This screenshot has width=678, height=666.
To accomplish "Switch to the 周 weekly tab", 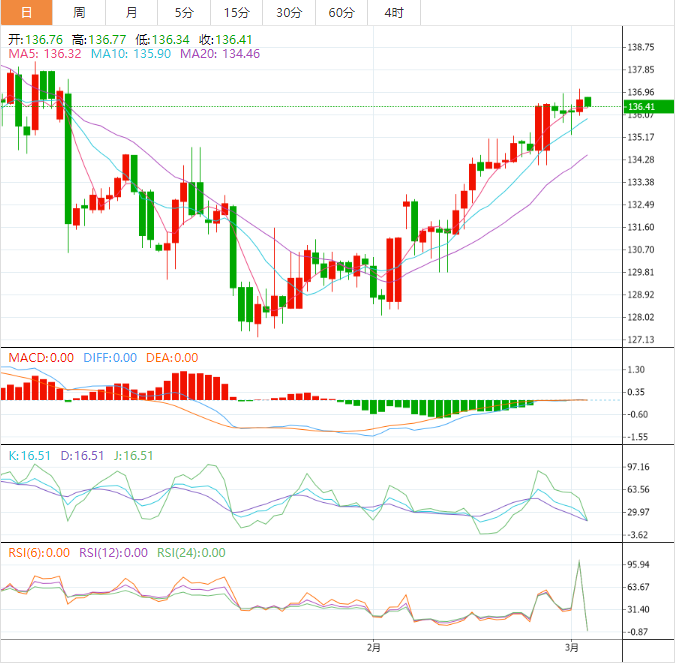I will [79, 13].
